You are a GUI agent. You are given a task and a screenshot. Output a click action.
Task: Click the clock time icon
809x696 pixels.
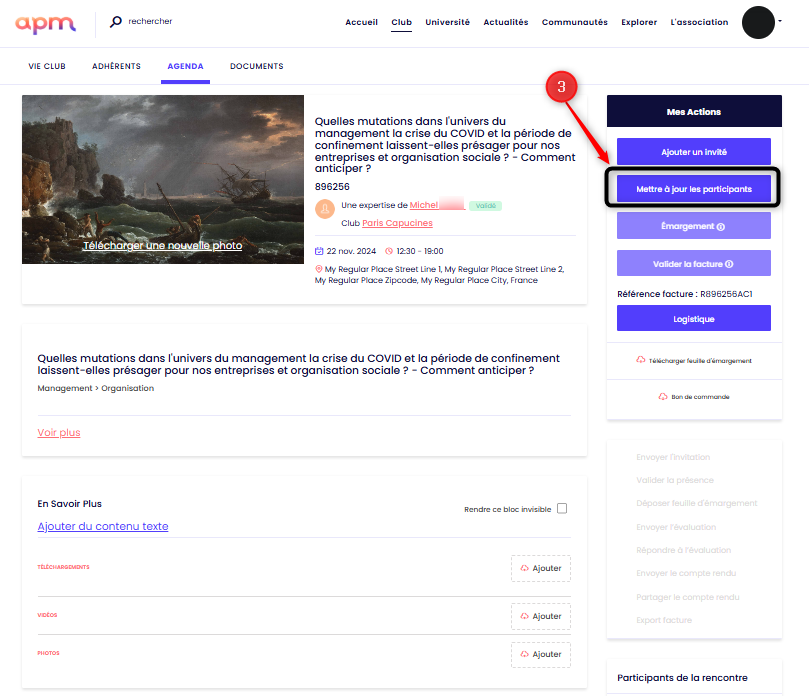coord(389,251)
